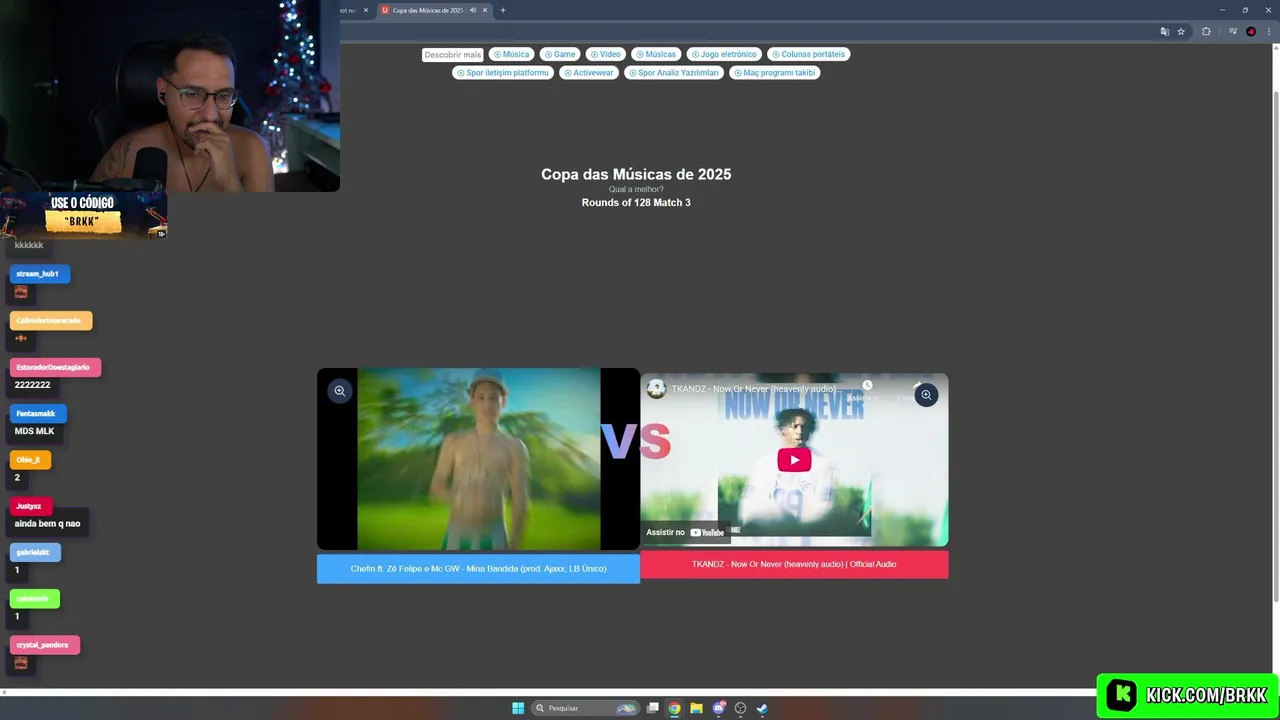The height and width of the screenshot is (720, 1280).
Task: Open Spor iletişim platformu tag
Action: coord(502,73)
